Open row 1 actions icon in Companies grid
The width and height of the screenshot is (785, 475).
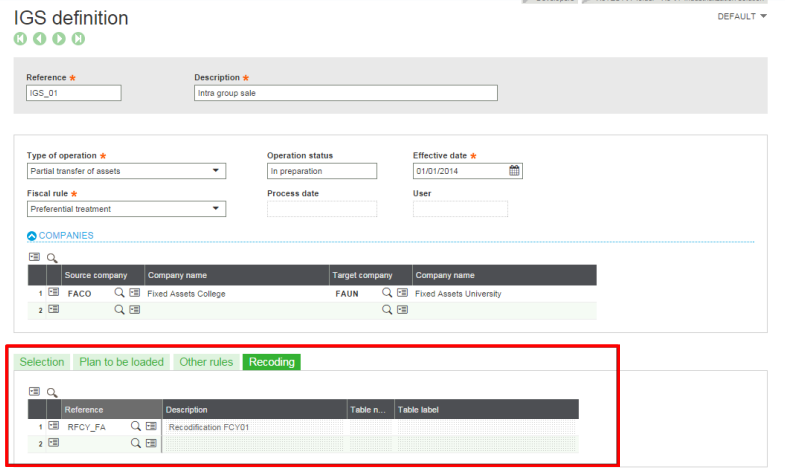click(54, 292)
